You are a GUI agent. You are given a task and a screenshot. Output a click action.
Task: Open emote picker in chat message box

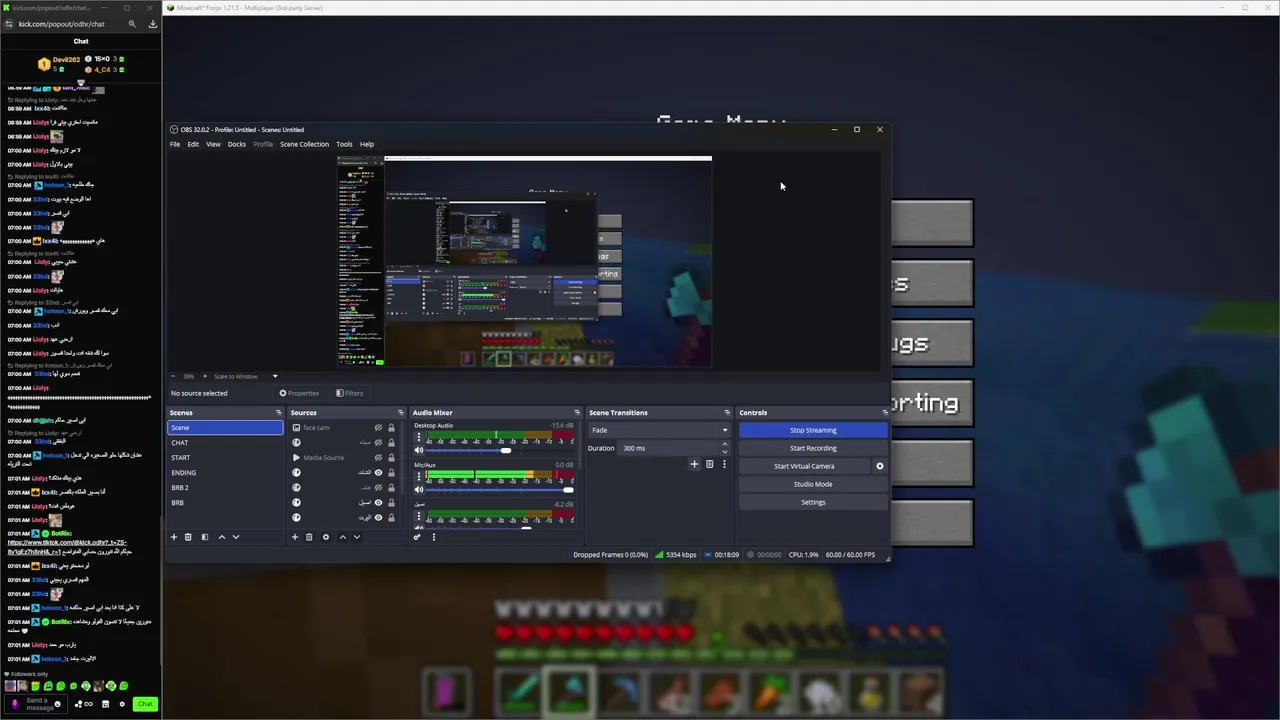57,704
